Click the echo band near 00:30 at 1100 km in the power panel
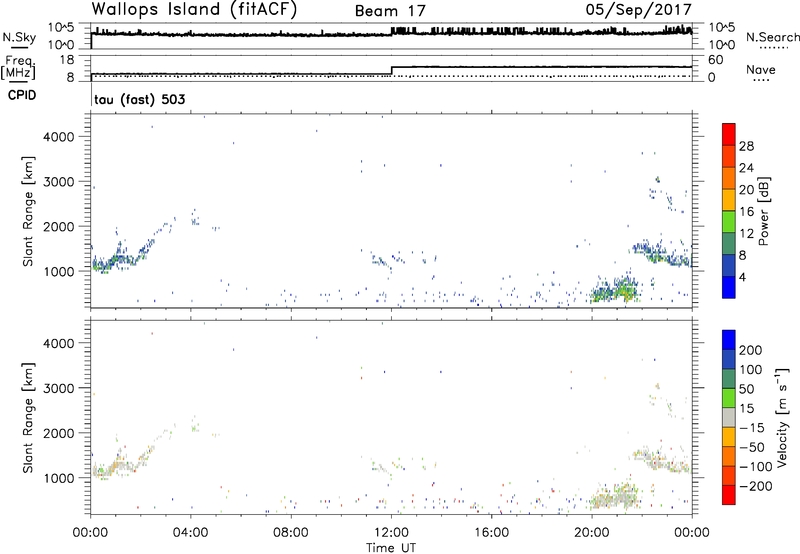 tap(105, 264)
